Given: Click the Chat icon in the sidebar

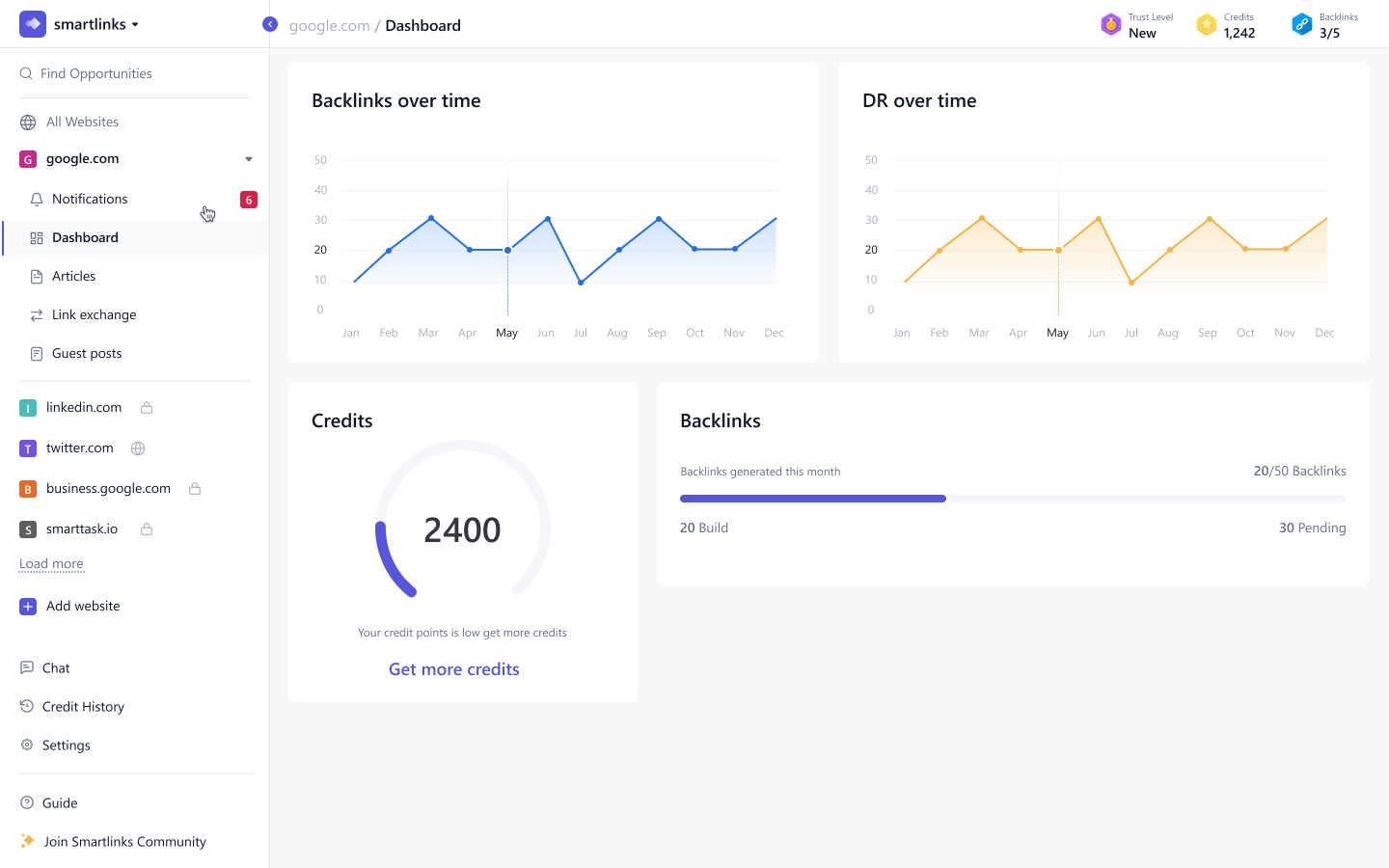Looking at the screenshot, I should (x=26, y=667).
